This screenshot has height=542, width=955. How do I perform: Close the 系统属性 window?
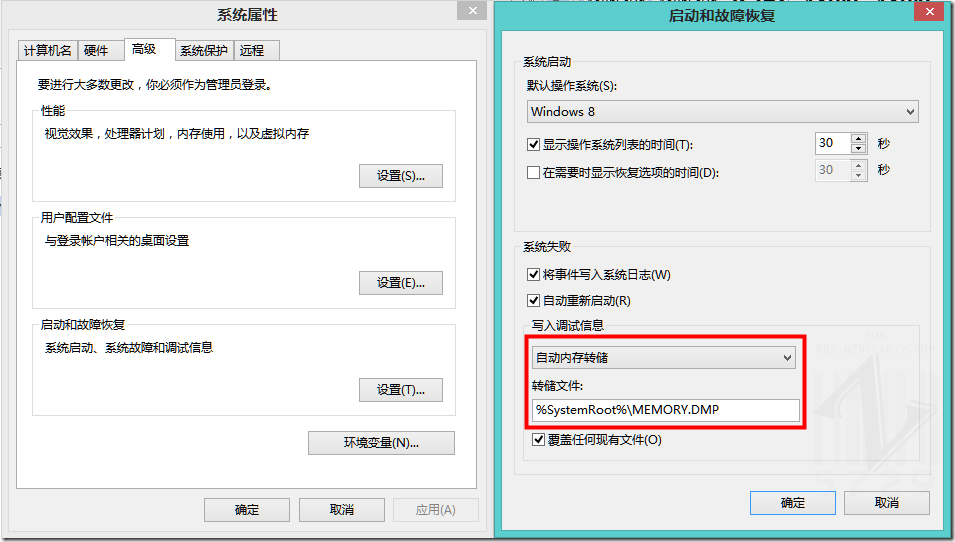click(472, 11)
